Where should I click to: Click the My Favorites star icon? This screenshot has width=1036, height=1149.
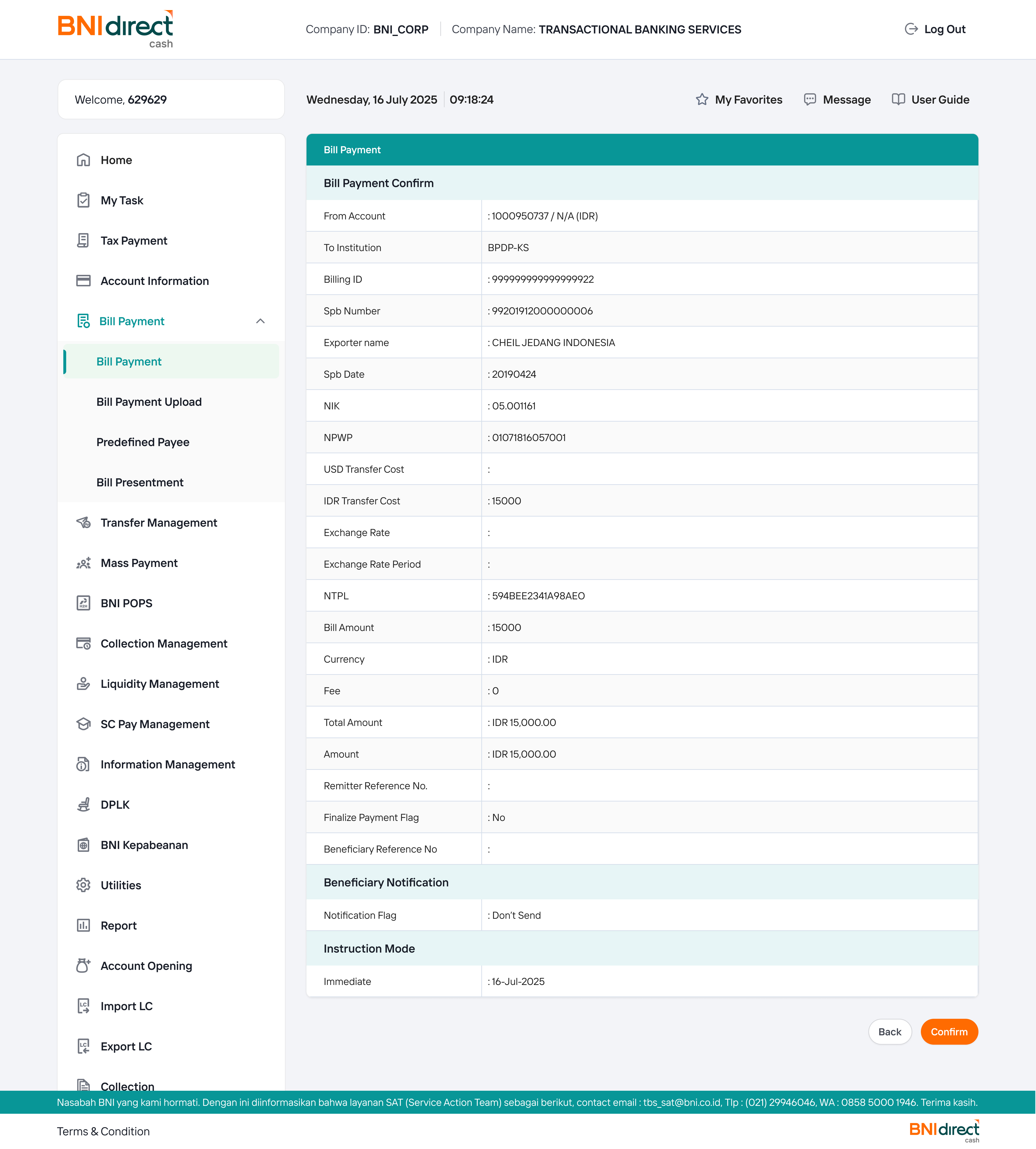point(702,100)
